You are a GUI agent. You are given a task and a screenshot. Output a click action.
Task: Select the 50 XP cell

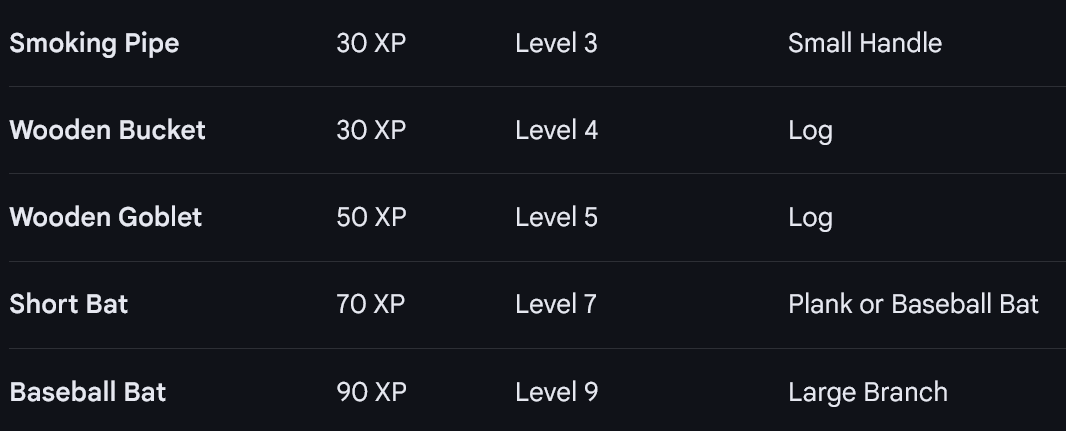(x=371, y=218)
